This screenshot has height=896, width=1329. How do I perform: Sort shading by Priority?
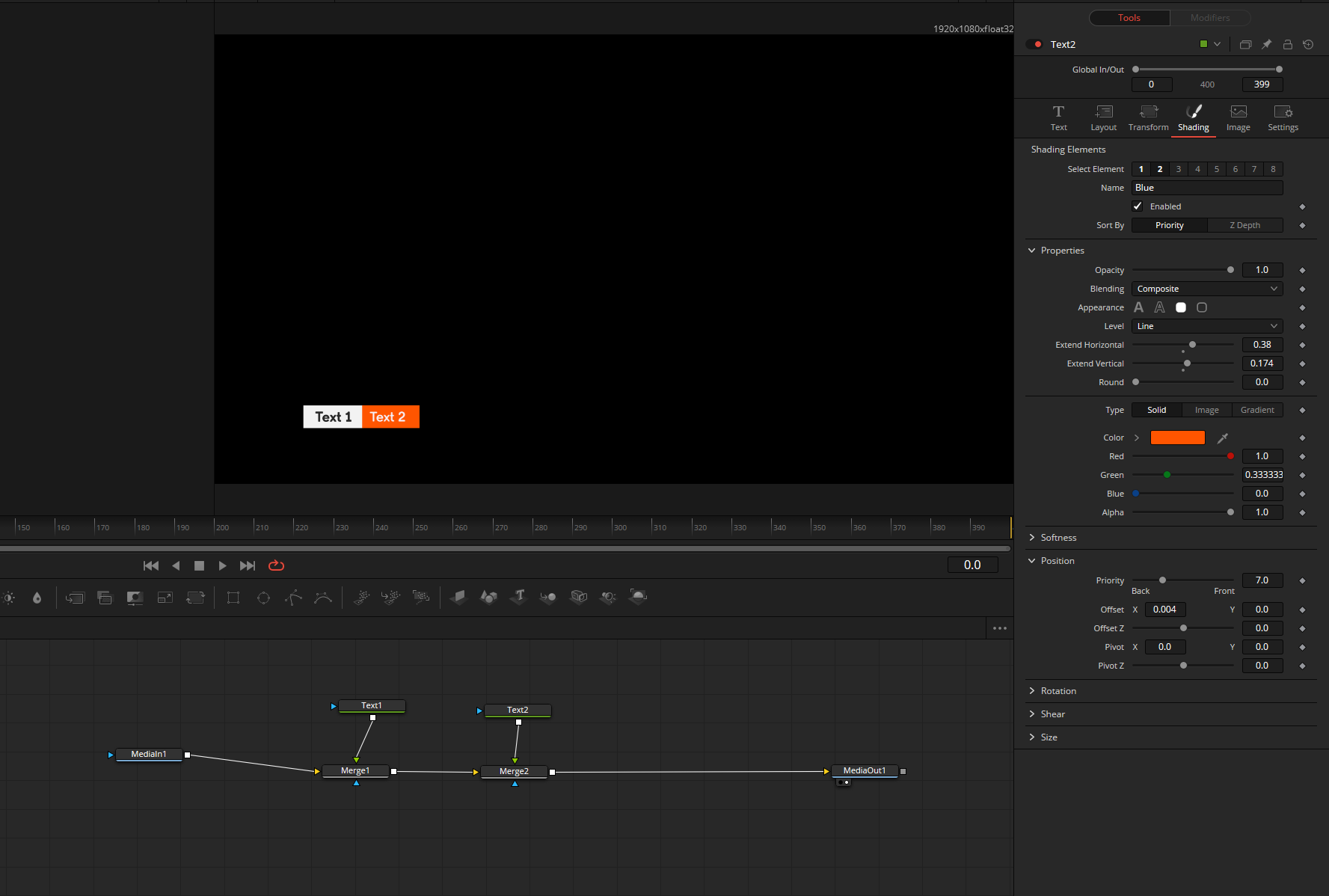[x=1170, y=225]
